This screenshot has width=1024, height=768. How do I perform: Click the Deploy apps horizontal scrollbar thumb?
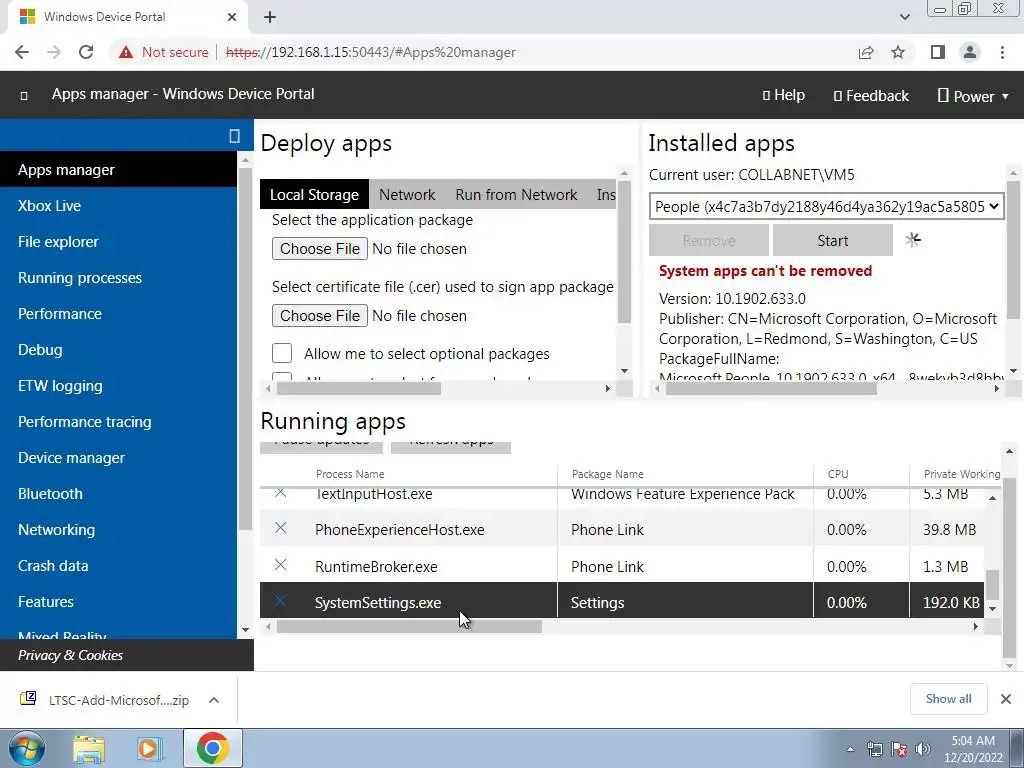click(359, 389)
